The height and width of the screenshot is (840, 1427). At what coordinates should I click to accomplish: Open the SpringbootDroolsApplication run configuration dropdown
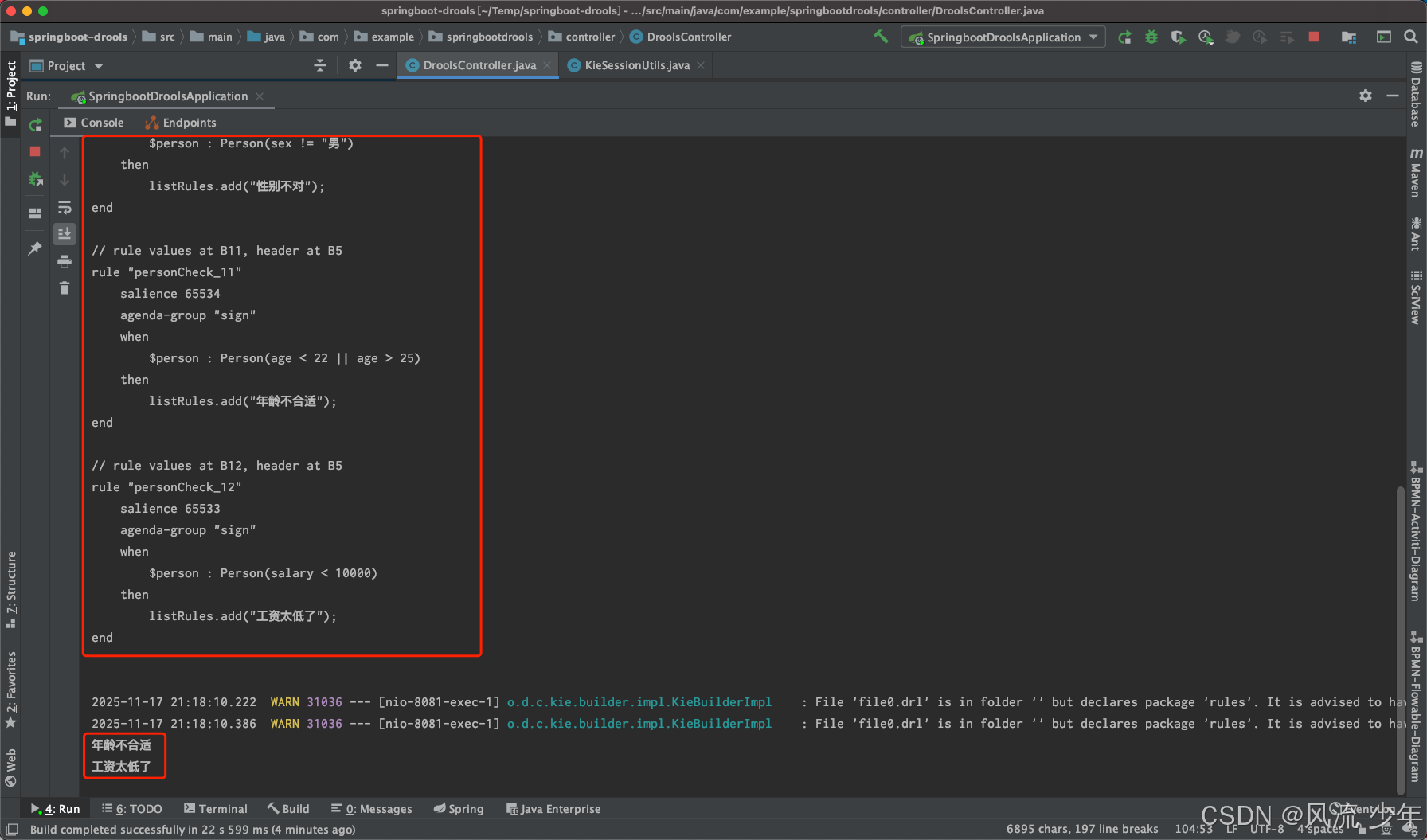pos(1003,37)
